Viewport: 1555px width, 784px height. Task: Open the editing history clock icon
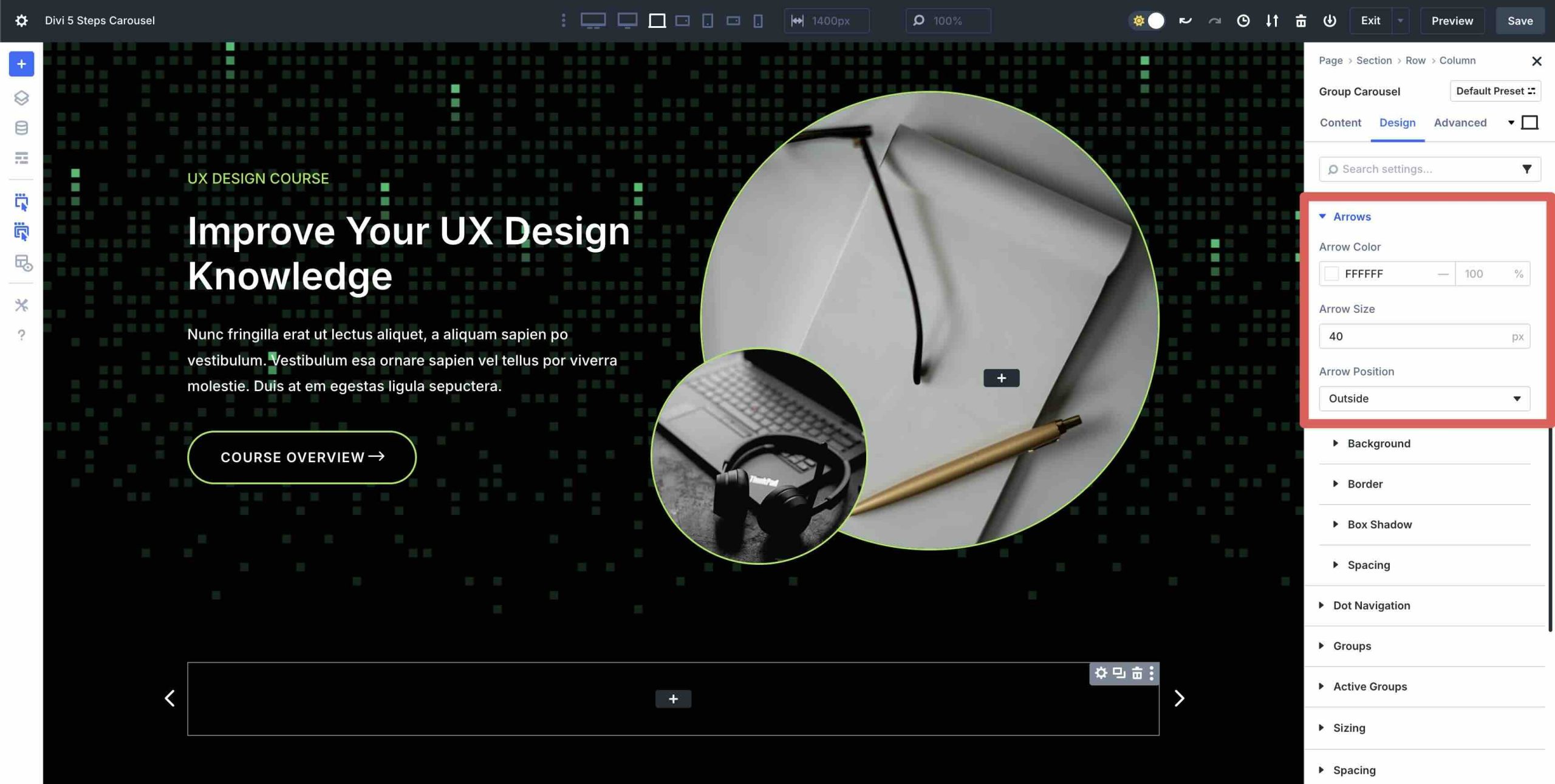pyautogui.click(x=1243, y=21)
